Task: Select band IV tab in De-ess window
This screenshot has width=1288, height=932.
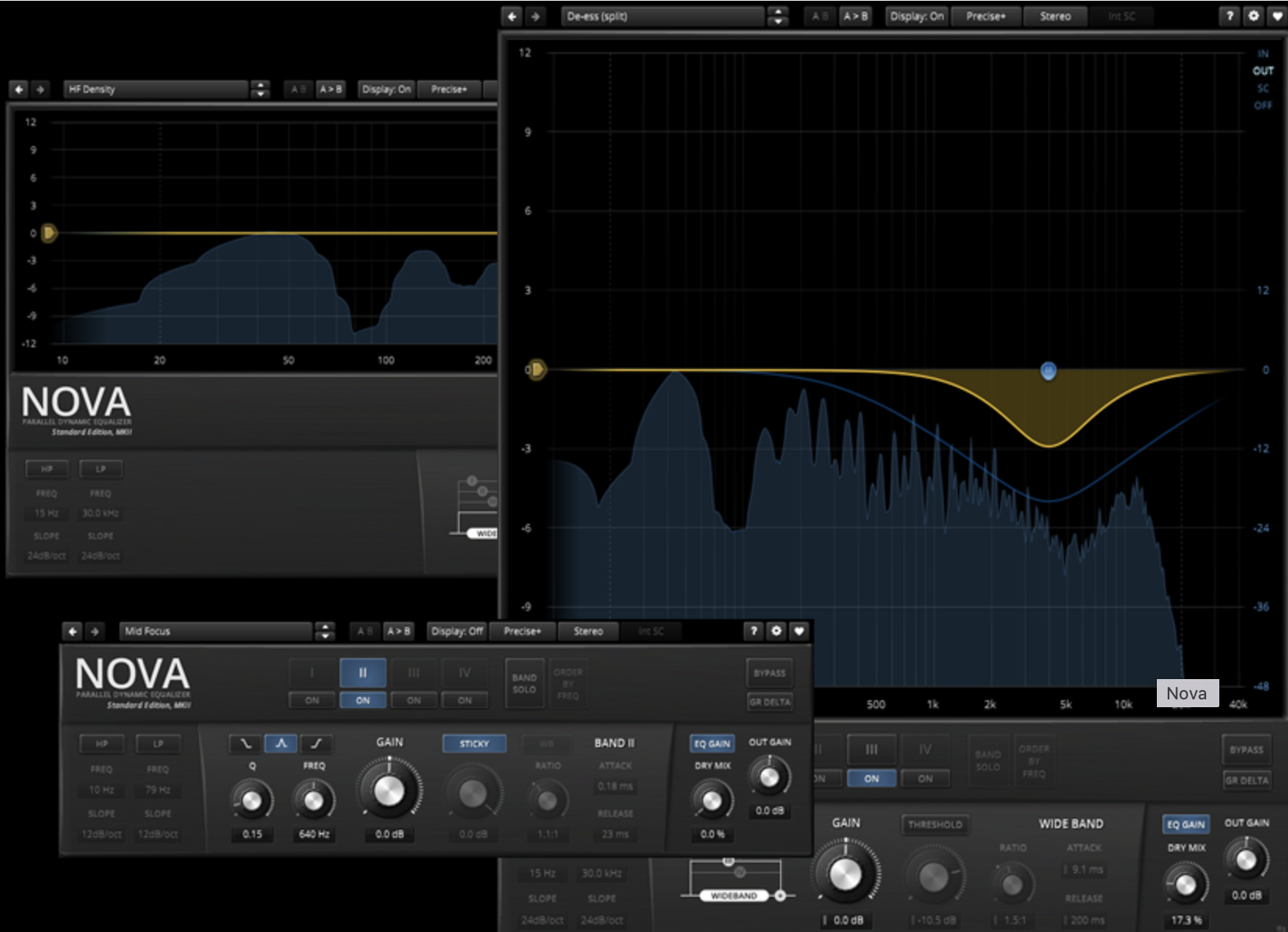Action: click(925, 749)
